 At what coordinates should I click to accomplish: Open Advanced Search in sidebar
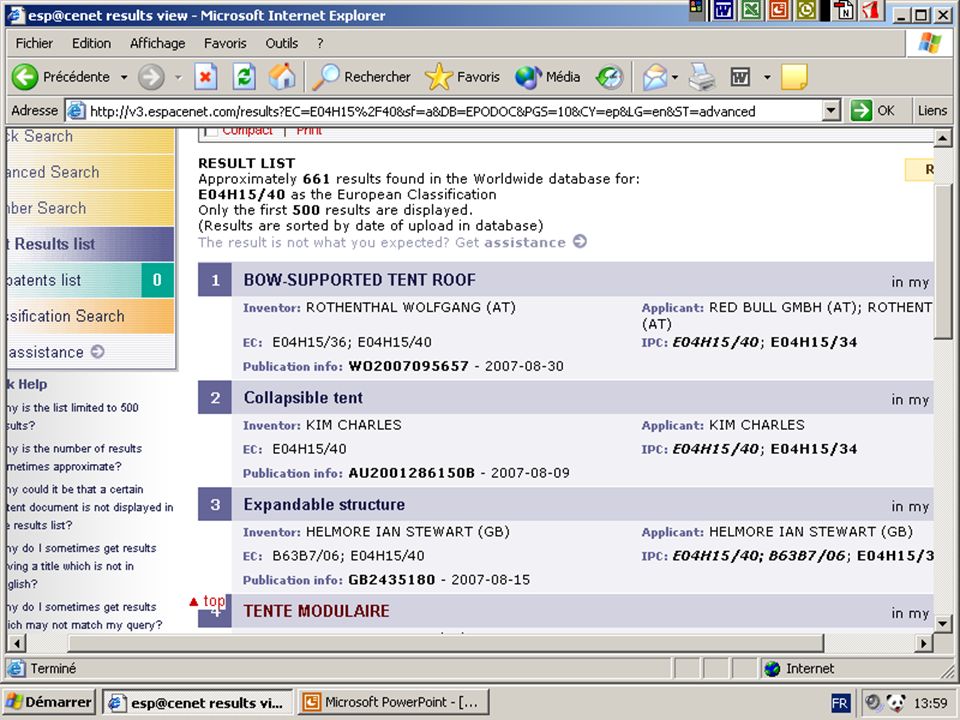click(91, 173)
